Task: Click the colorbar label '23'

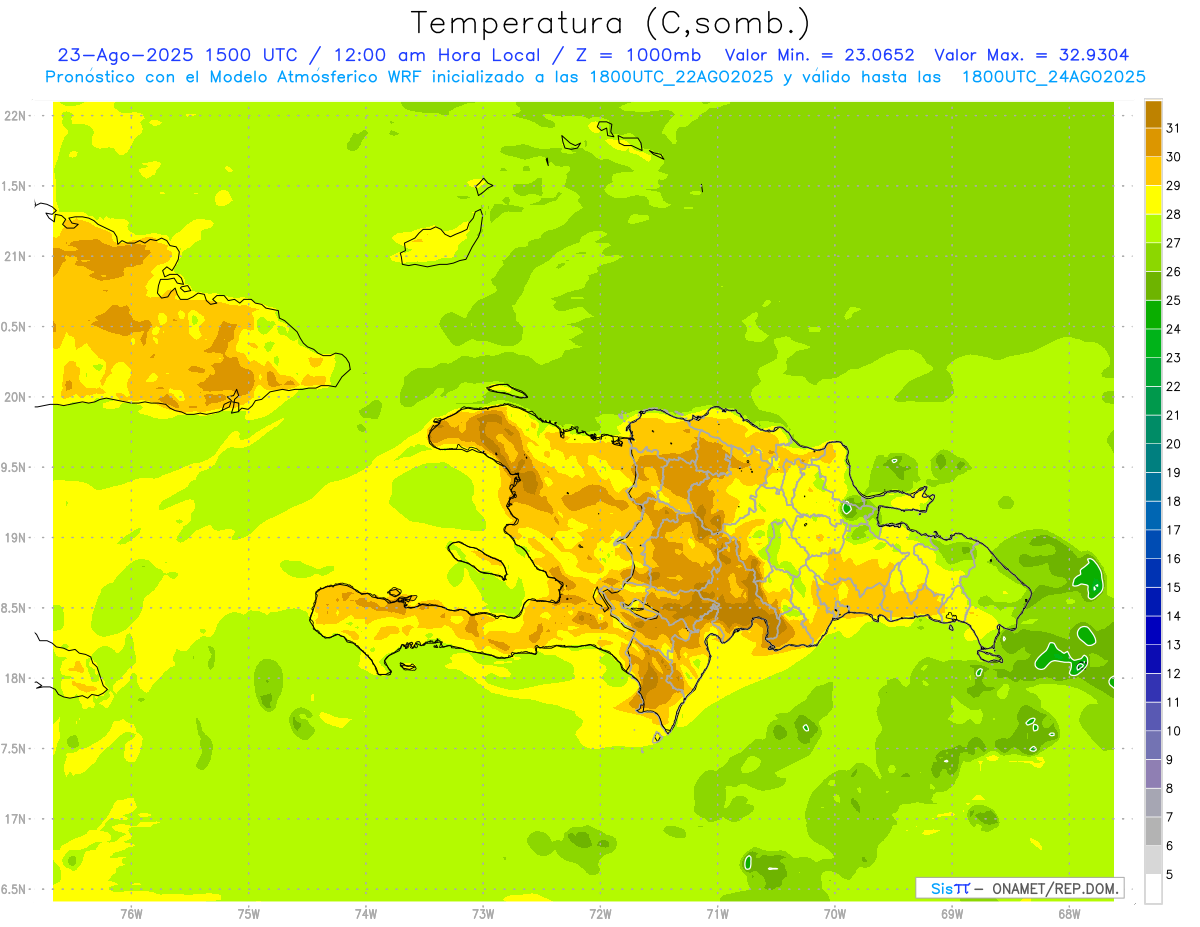Action: point(1174,358)
